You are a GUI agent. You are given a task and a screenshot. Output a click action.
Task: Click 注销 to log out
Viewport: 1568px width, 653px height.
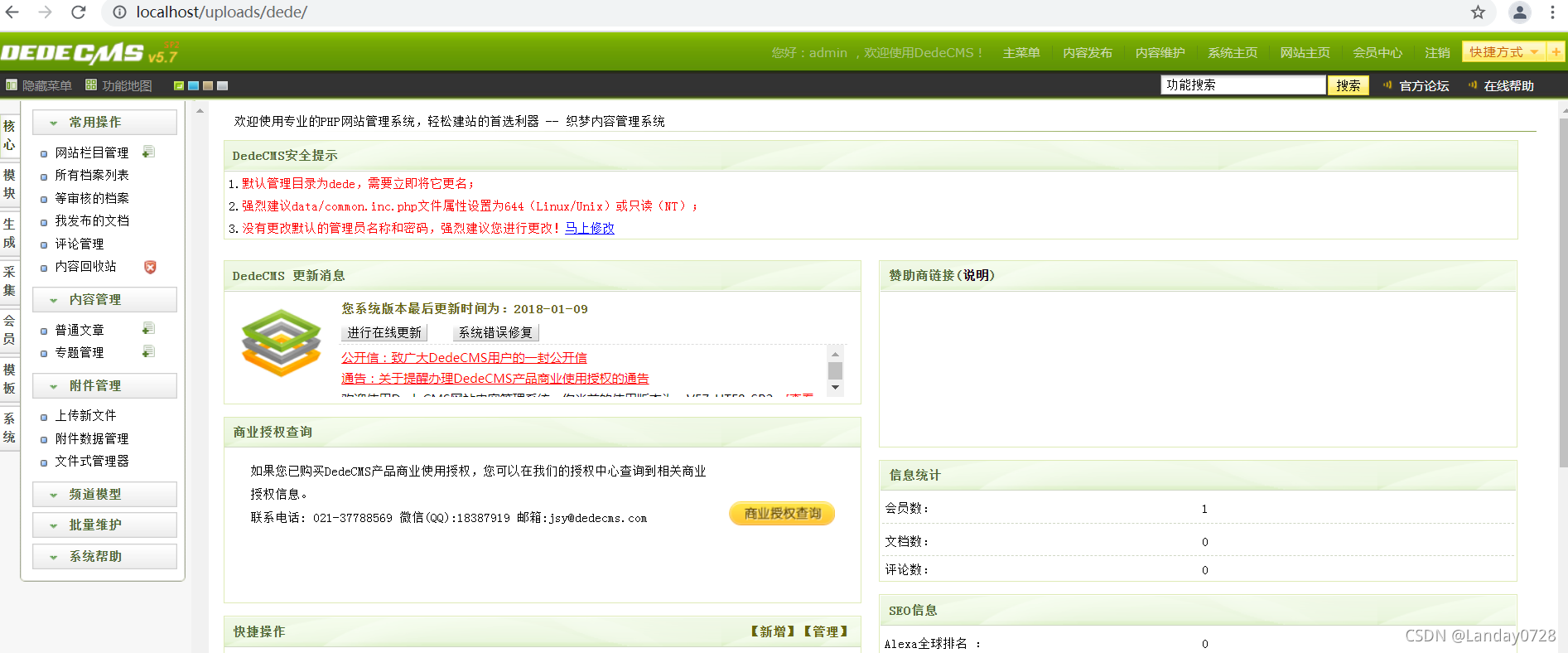point(1437,53)
